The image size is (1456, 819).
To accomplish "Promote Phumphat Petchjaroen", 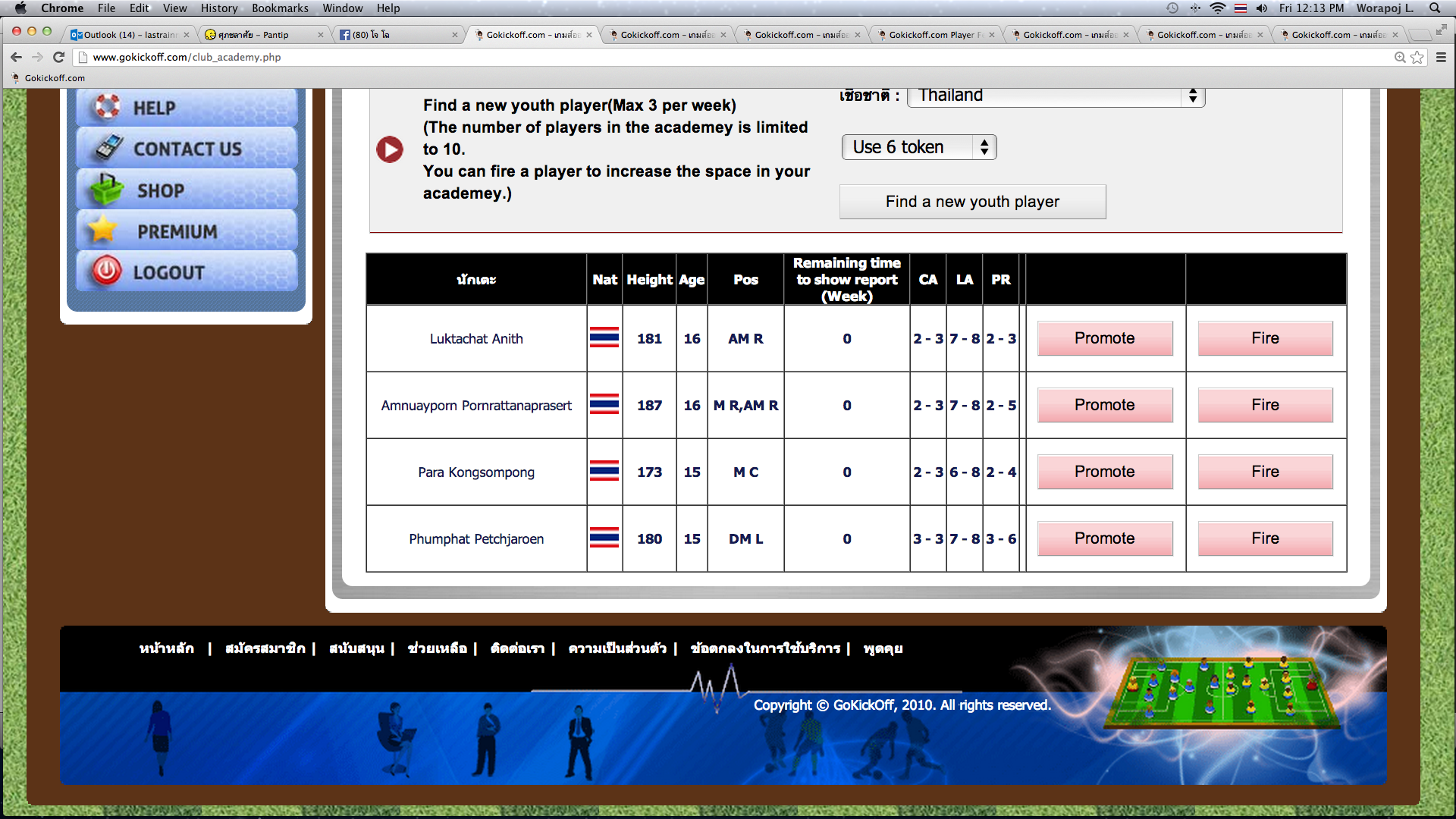I will click(x=1104, y=538).
